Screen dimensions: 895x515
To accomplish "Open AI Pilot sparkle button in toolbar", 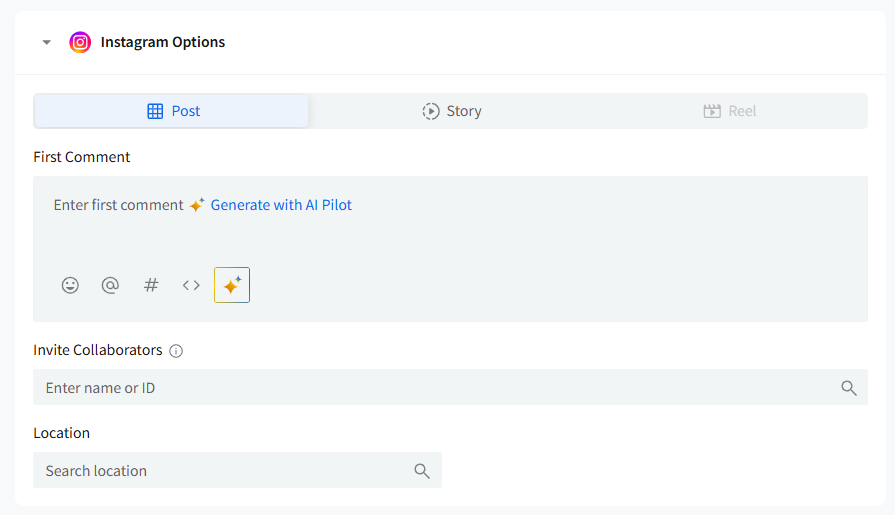I will click(232, 285).
